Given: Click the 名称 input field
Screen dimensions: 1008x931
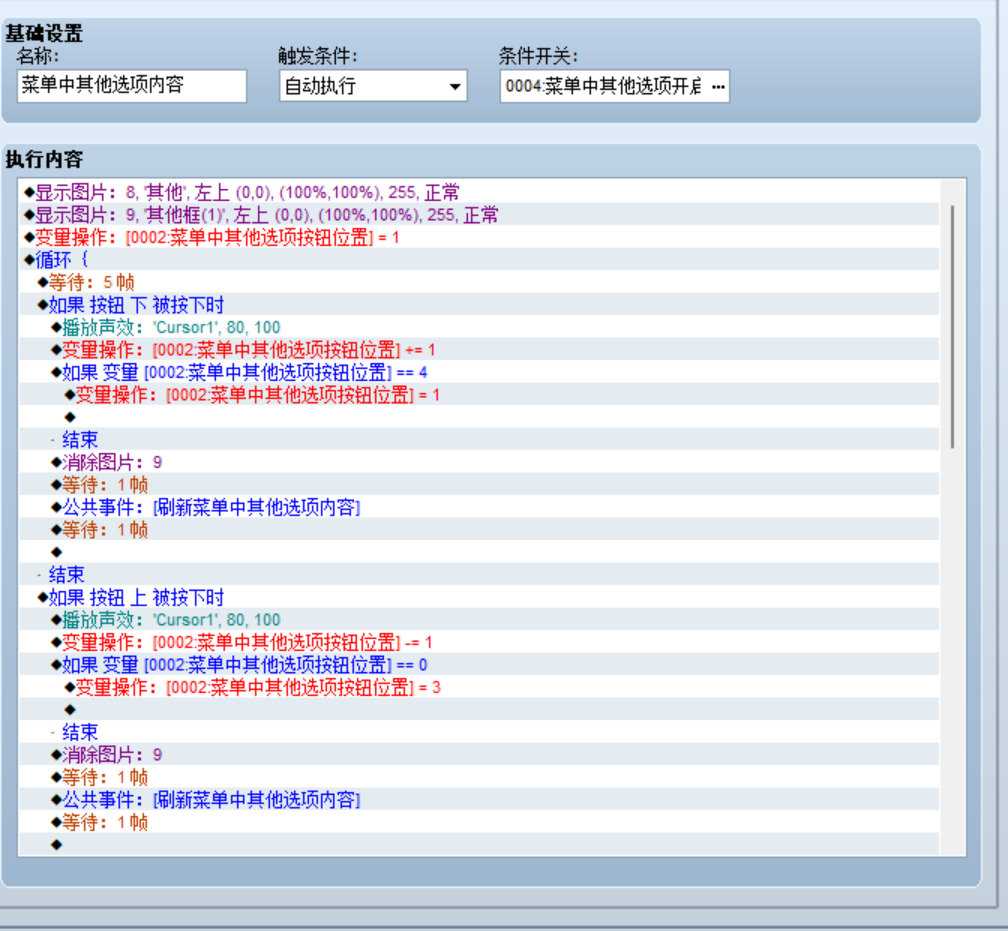Looking at the screenshot, I should pos(132,86).
